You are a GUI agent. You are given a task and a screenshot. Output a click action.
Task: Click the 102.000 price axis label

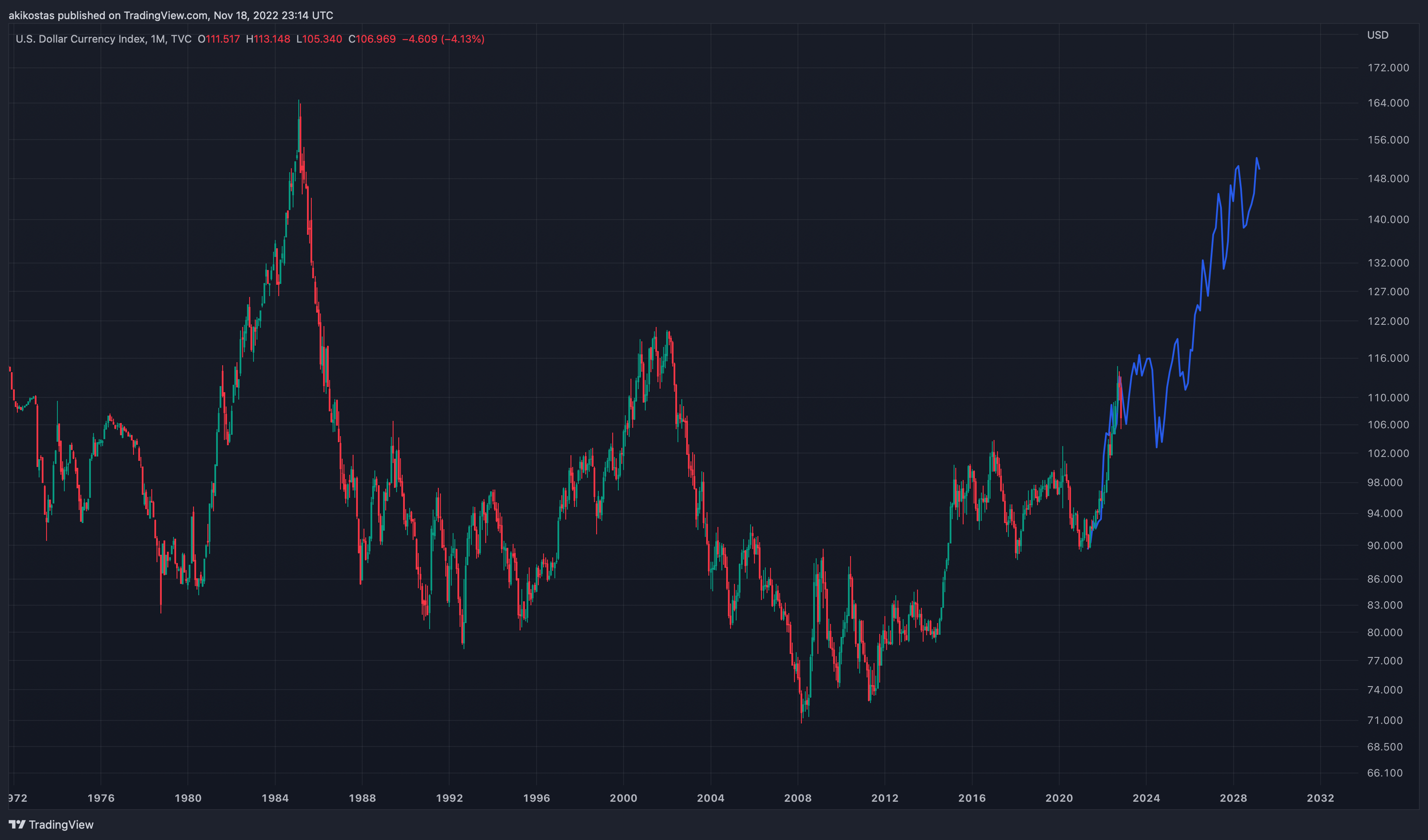[x=1388, y=453]
